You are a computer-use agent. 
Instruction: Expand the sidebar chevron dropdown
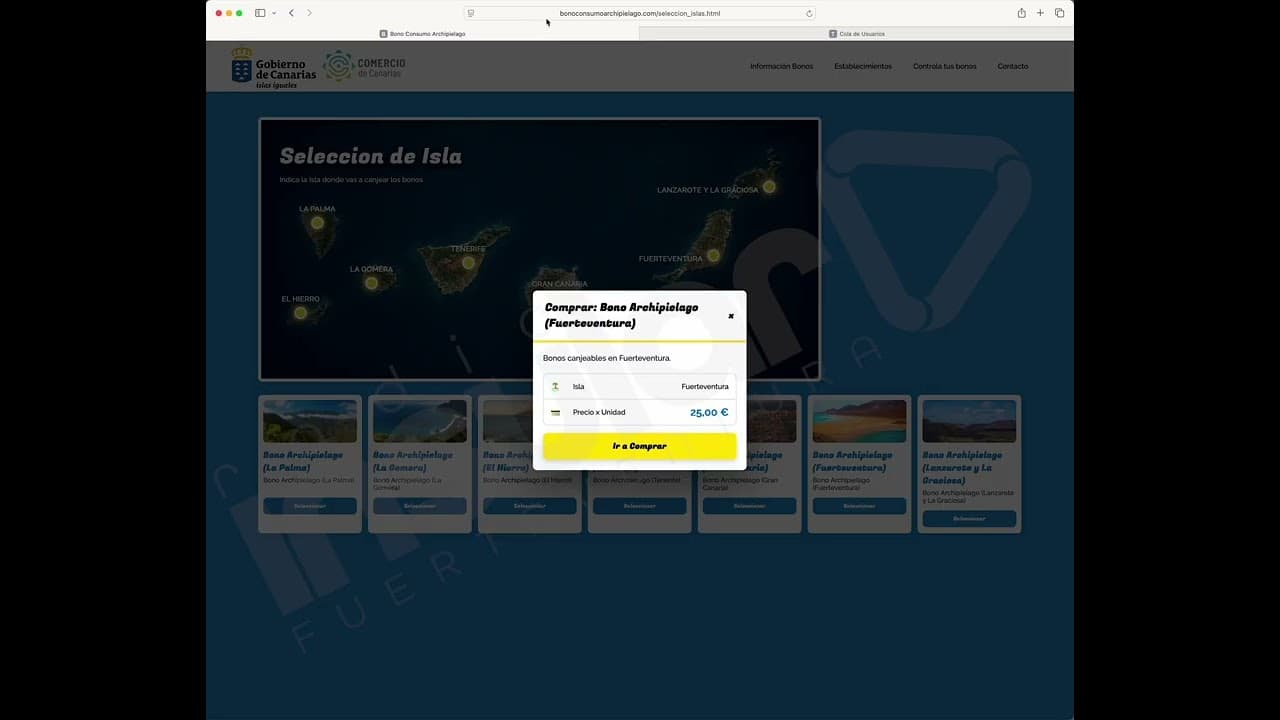274,14
